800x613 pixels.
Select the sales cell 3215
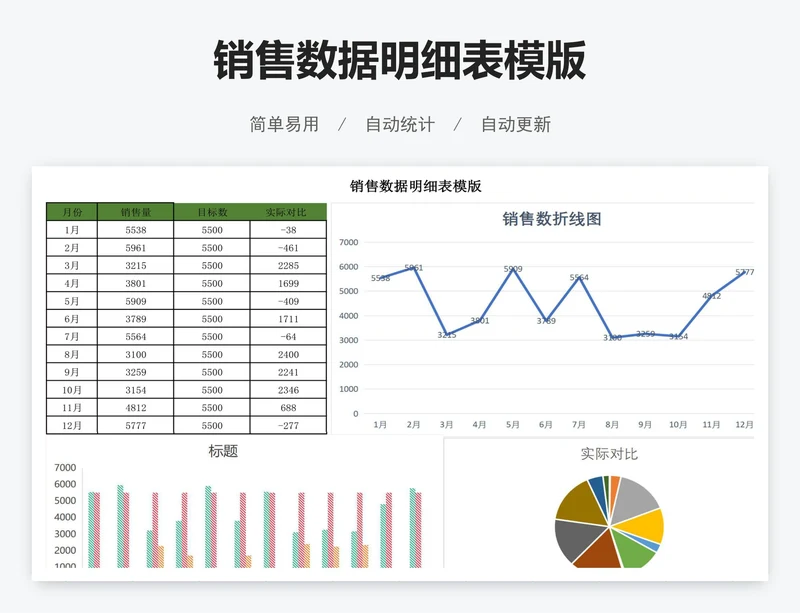136,265
